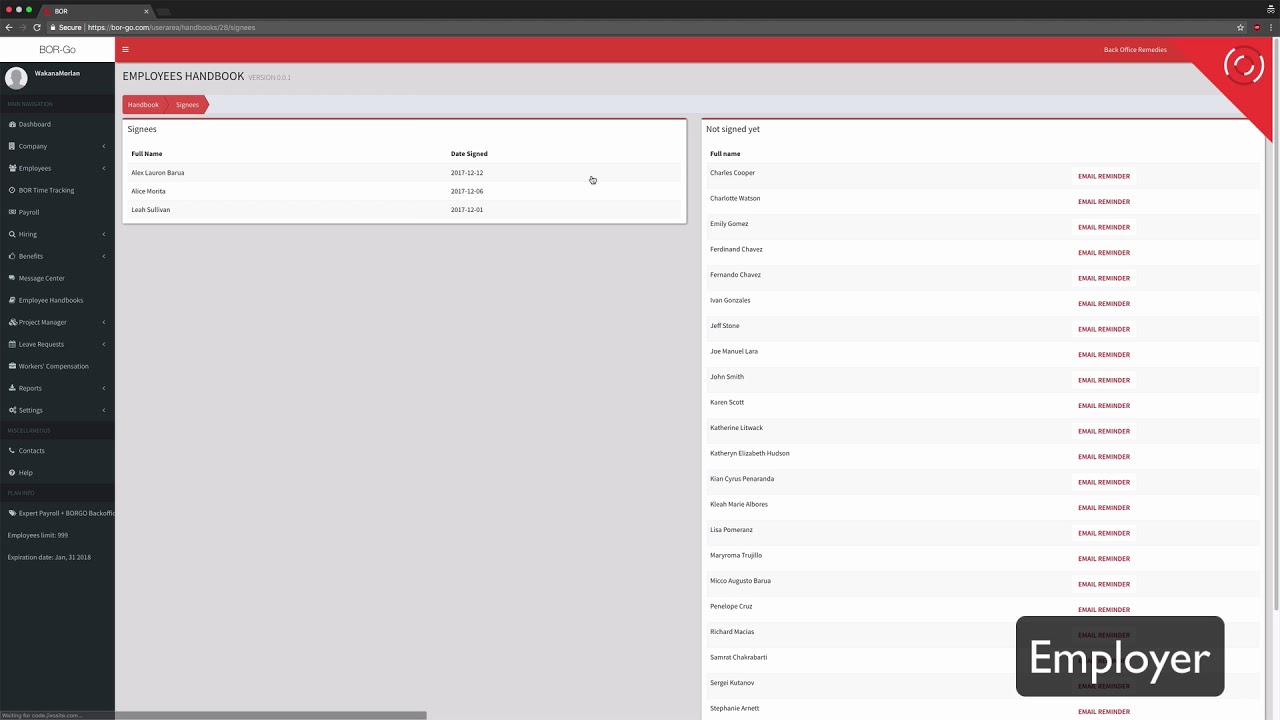The height and width of the screenshot is (720, 1280).
Task: Send email reminder to Karen Scott
Action: pos(1104,405)
